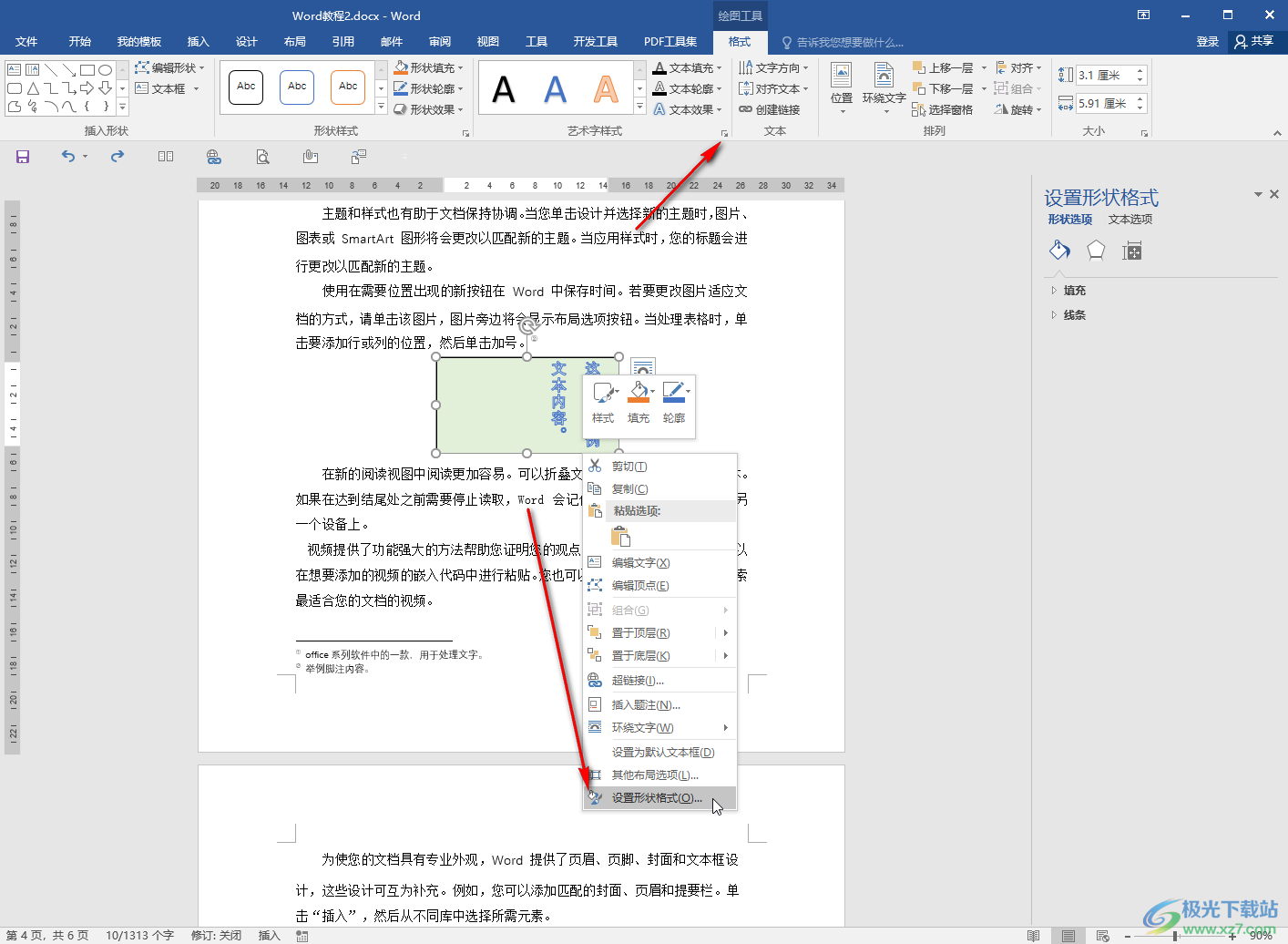The height and width of the screenshot is (944, 1288).
Task: Open the Shape Effects (形状效果) dropdown
Action: (429, 109)
